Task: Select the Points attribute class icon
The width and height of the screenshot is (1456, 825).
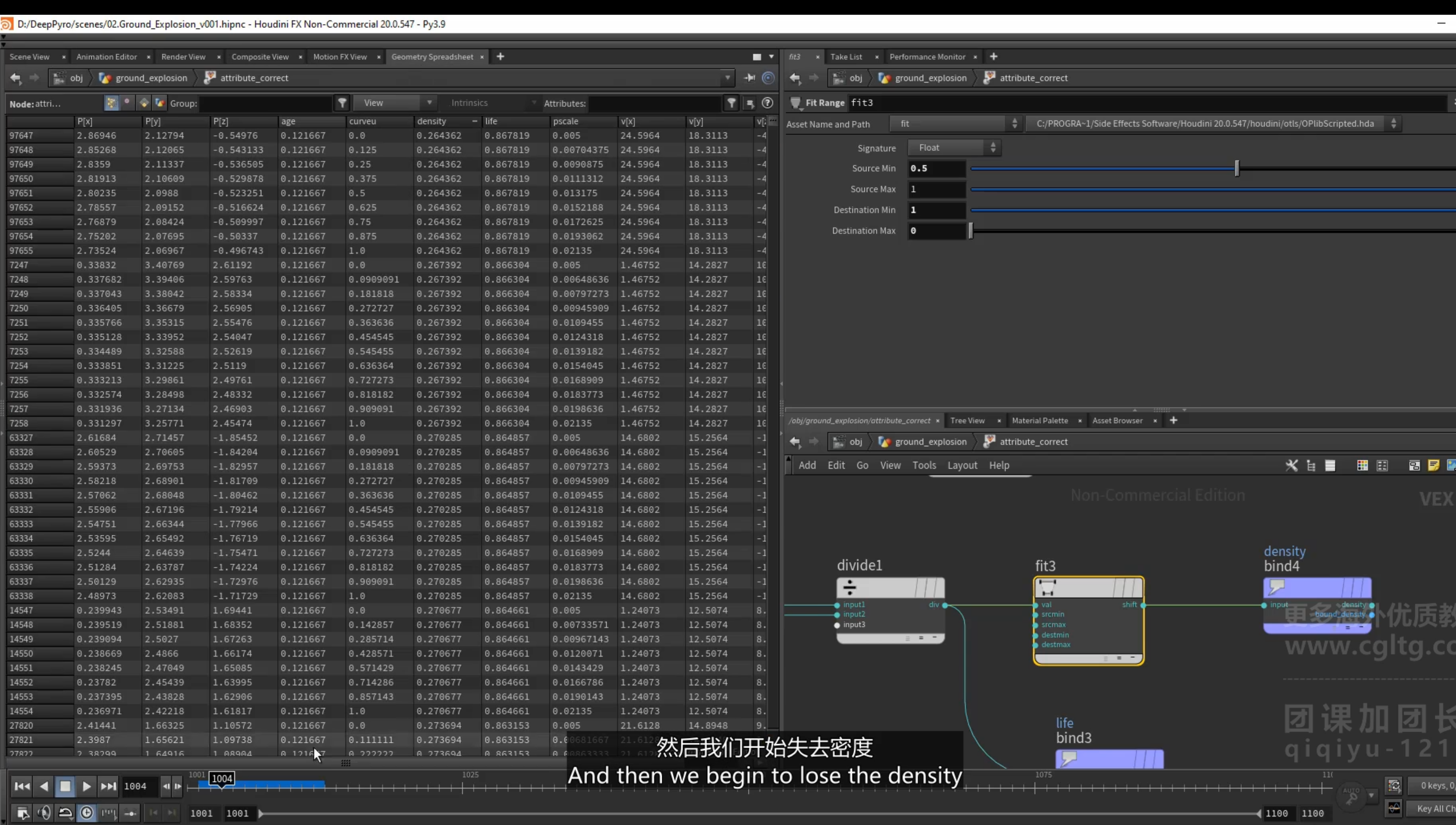Action: point(111,103)
